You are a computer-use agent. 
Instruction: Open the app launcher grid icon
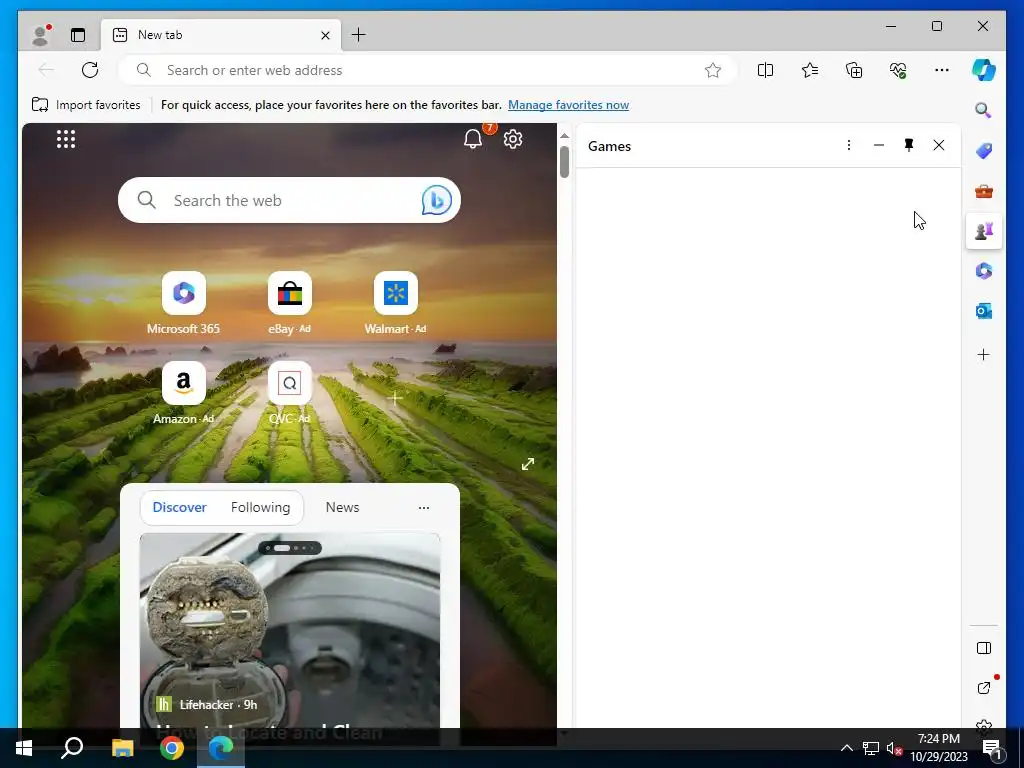coord(66,139)
